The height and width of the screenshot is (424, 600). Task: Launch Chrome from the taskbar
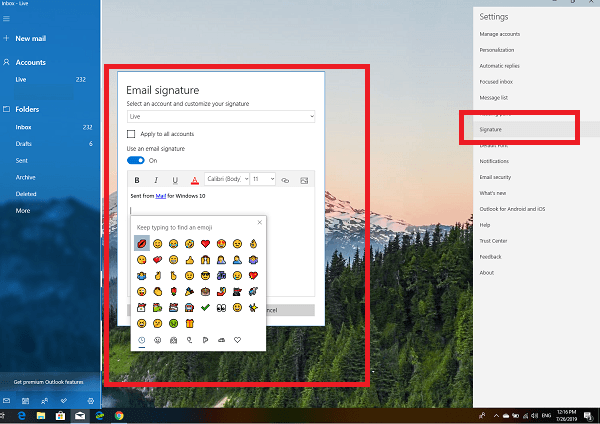119,416
